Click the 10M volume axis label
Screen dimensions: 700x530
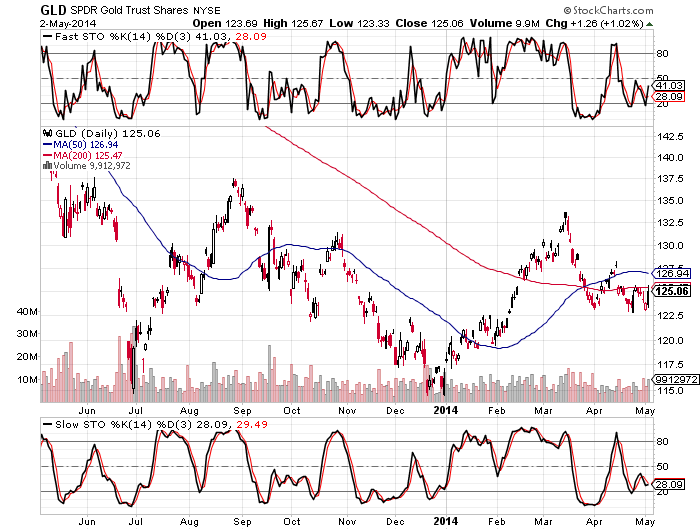tap(27, 380)
